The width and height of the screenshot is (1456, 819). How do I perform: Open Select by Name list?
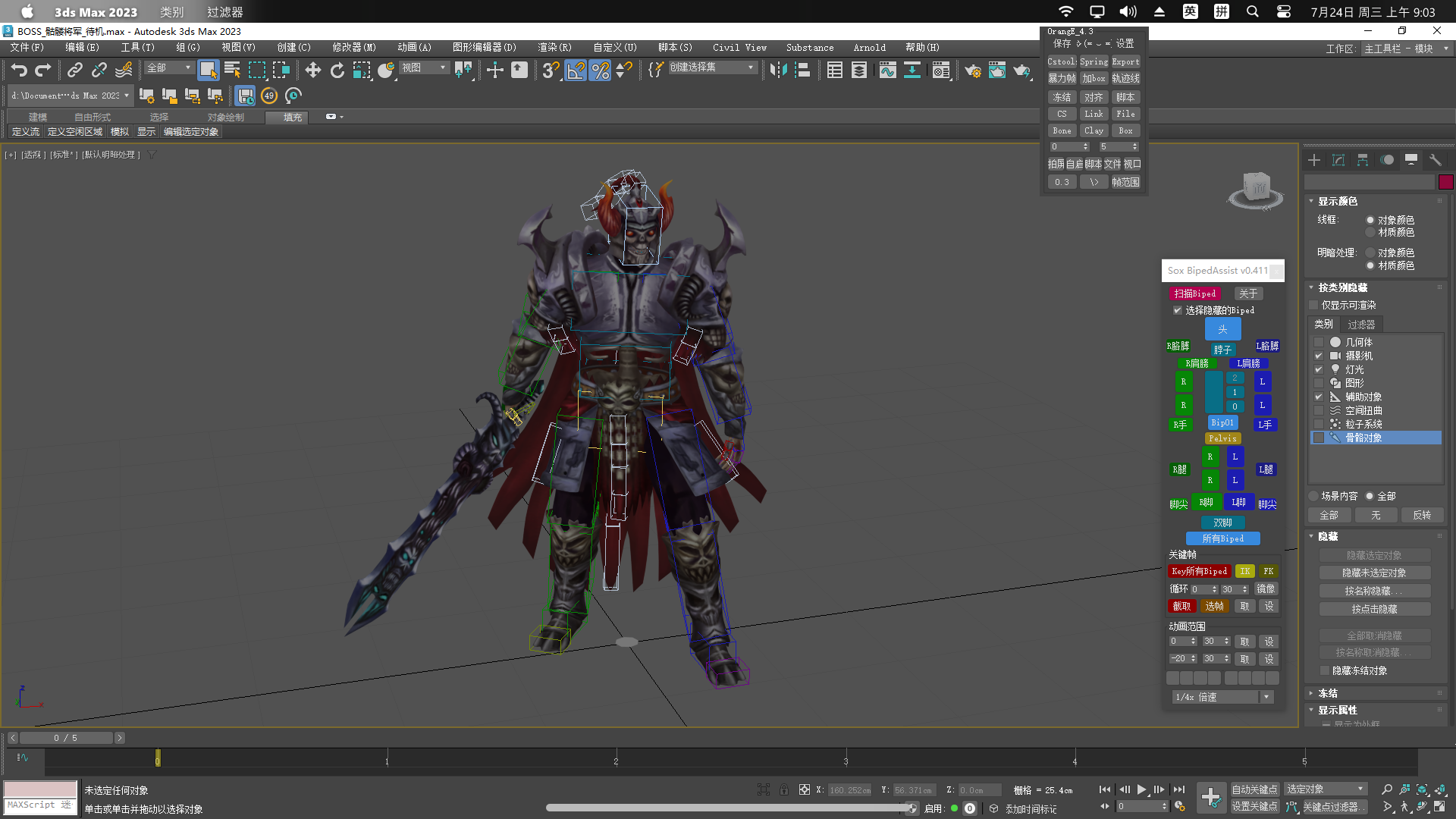233,71
